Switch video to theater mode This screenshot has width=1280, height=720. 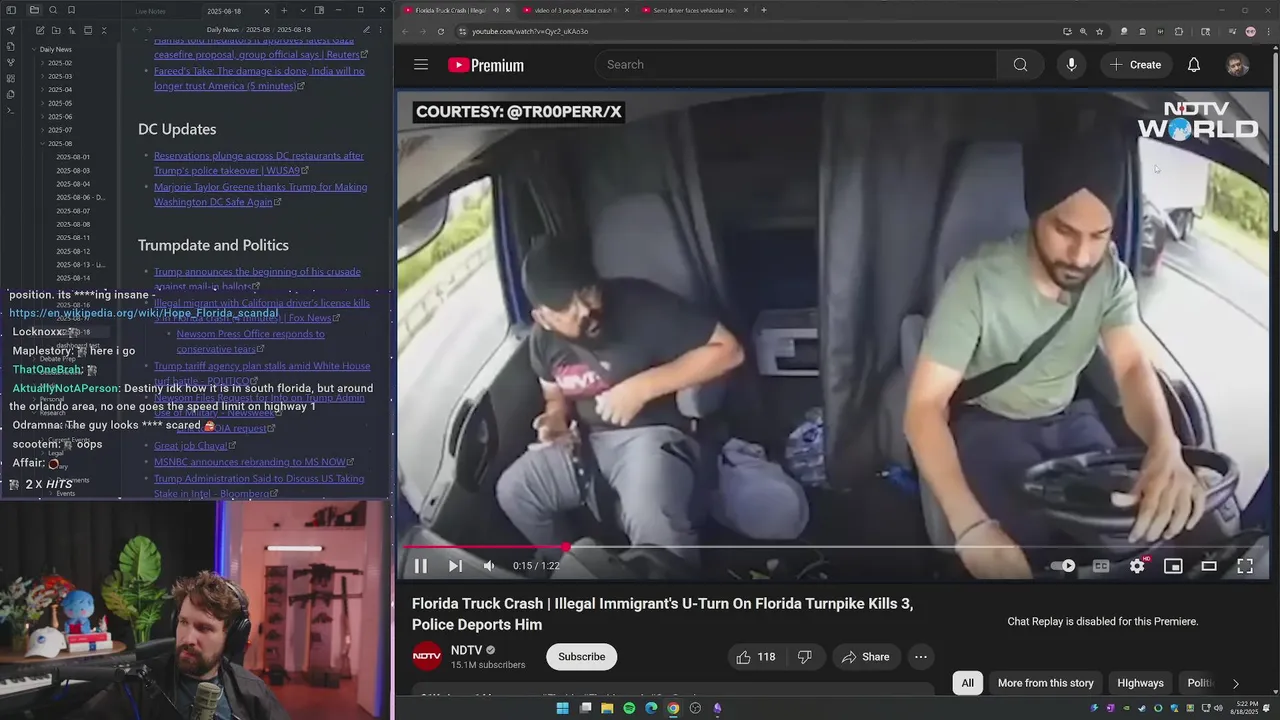(1209, 566)
